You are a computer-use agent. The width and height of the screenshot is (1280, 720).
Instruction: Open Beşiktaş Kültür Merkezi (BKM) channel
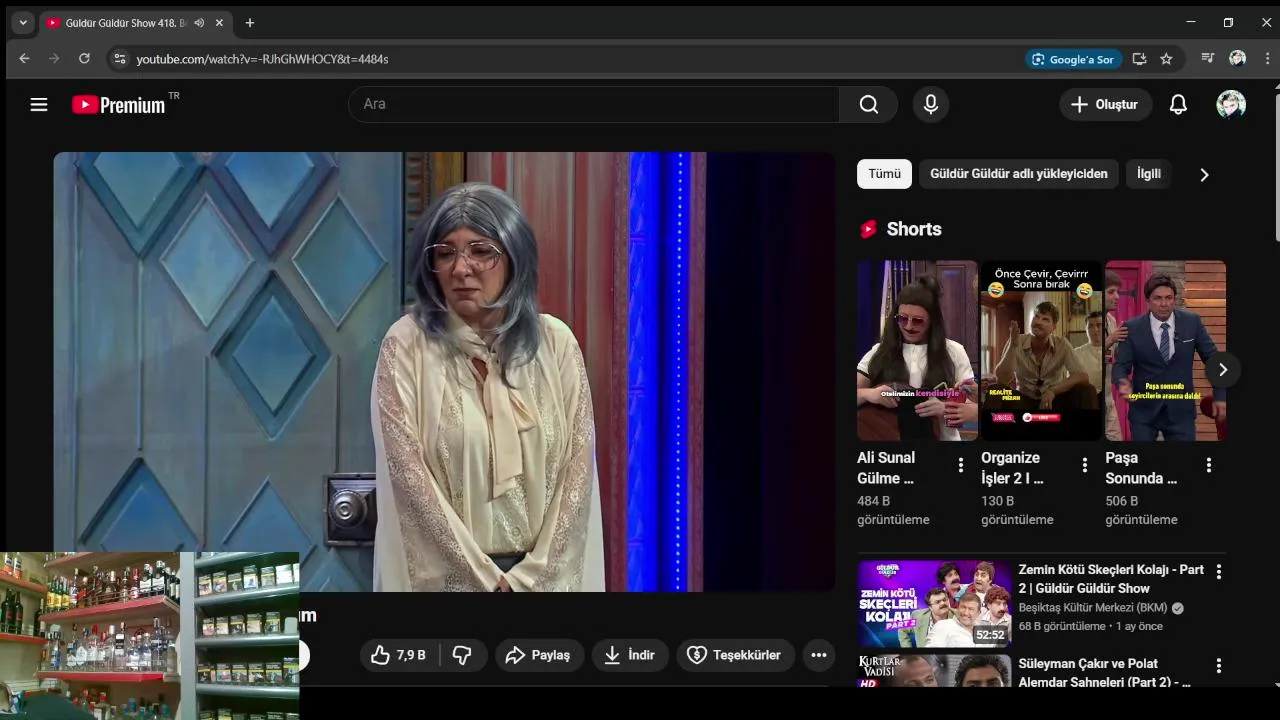(1093, 608)
